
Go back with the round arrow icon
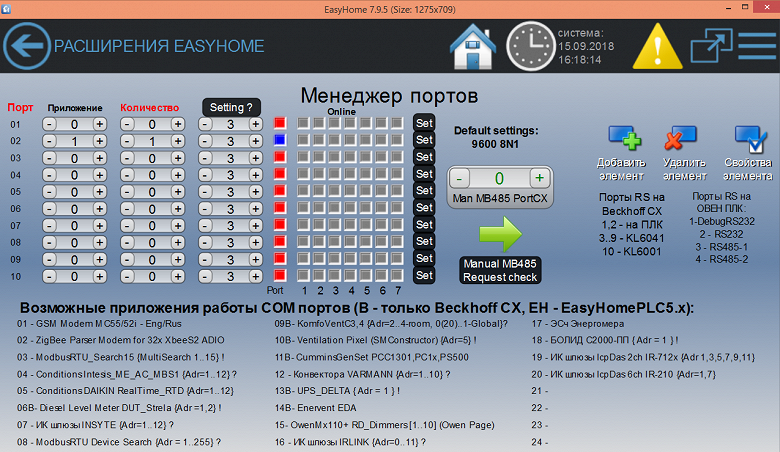pos(27,46)
